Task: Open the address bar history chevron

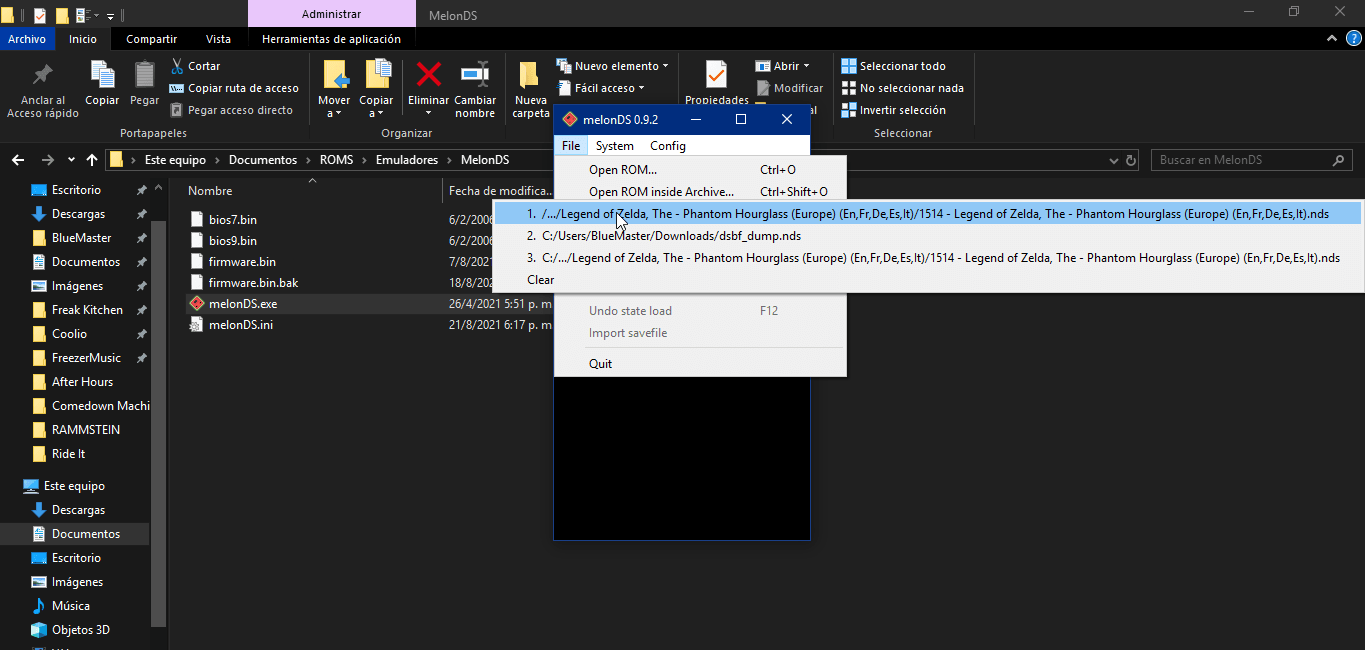Action: 1113,159
